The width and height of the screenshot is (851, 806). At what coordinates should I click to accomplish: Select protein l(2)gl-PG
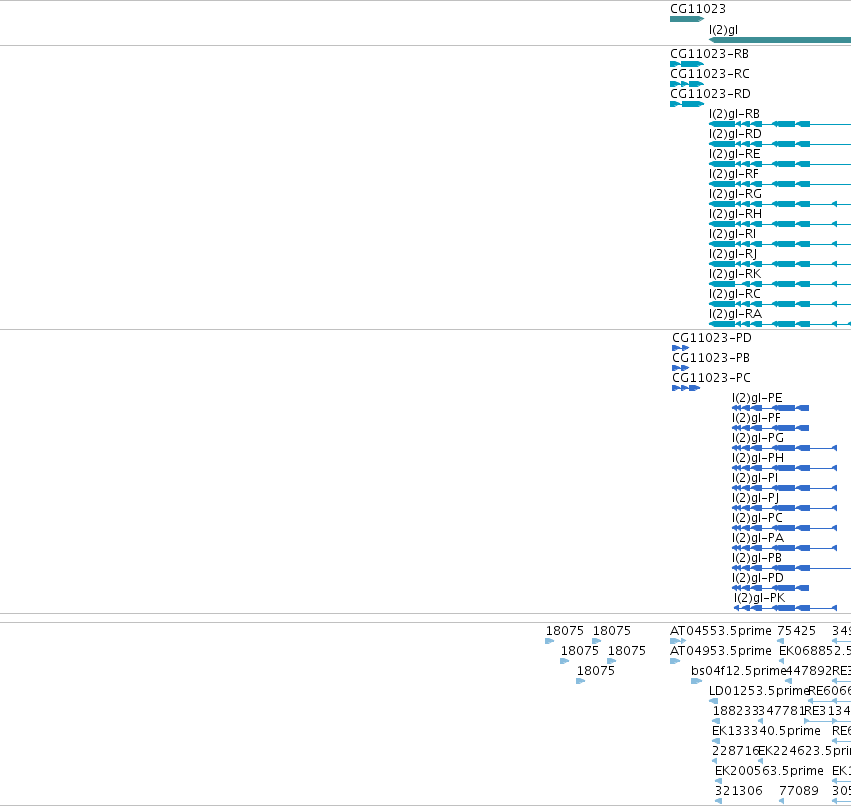point(785,448)
